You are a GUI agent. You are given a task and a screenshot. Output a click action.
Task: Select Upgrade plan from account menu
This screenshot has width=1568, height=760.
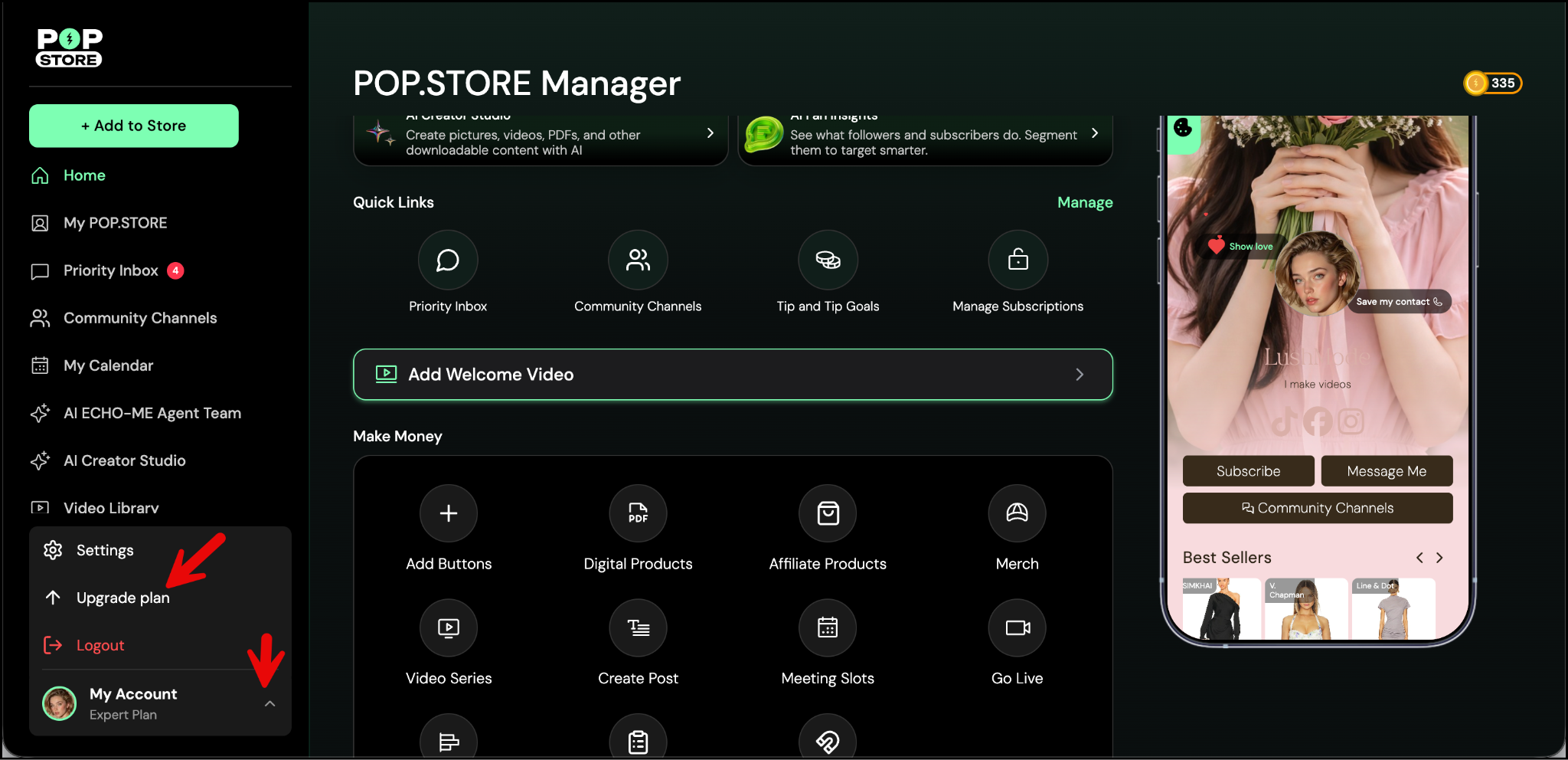click(x=122, y=598)
